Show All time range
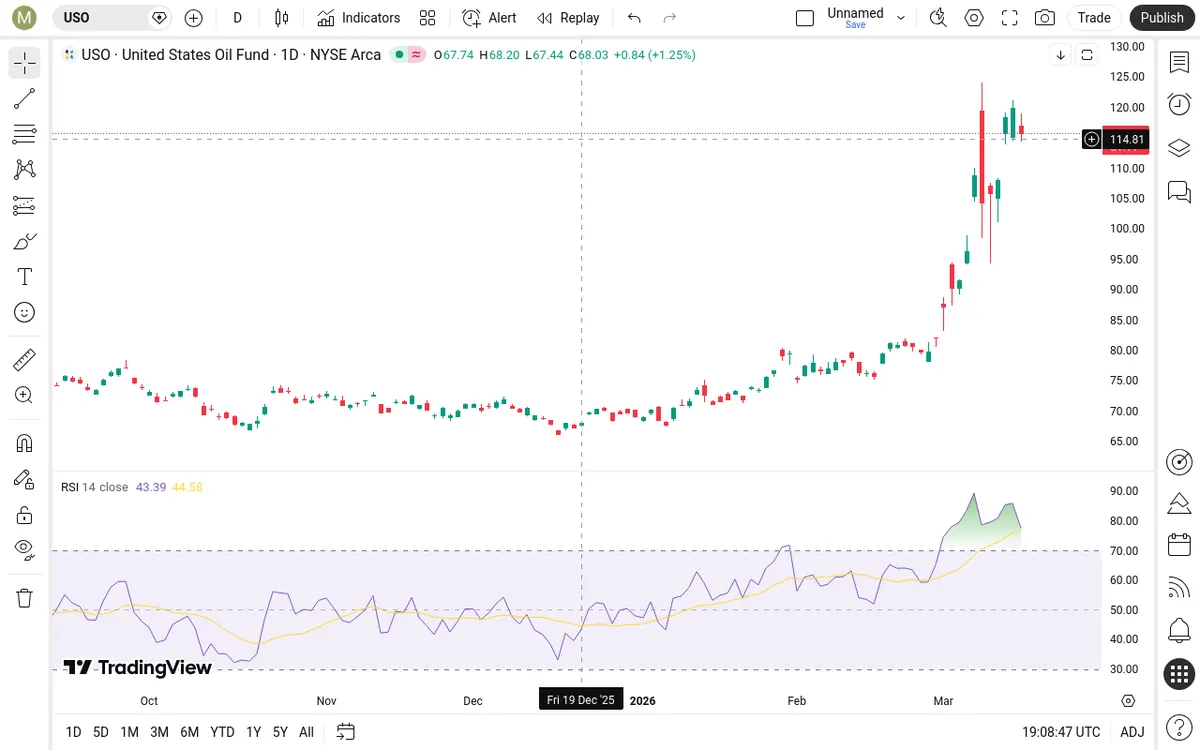This screenshot has height=750, width=1200. point(306,732)
